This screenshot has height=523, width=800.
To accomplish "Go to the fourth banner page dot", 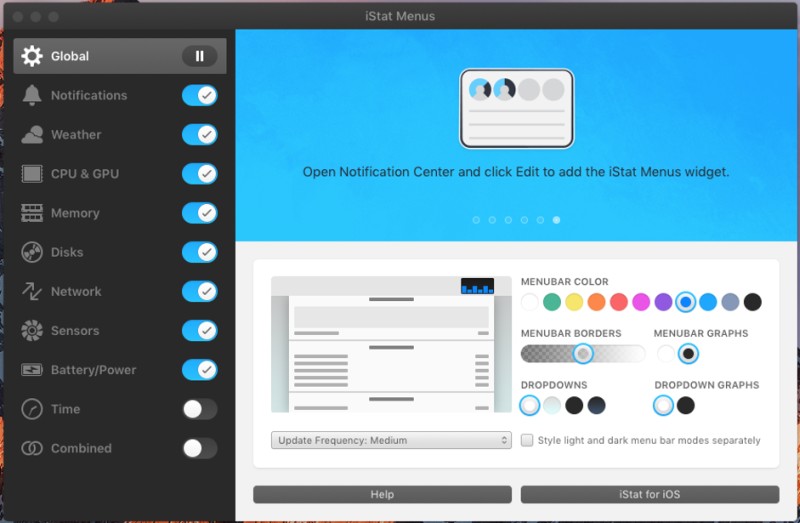I will point(524,220).
